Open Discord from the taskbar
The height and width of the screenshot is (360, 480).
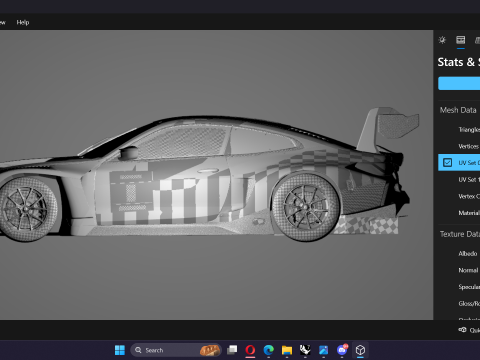coord(342,350)
